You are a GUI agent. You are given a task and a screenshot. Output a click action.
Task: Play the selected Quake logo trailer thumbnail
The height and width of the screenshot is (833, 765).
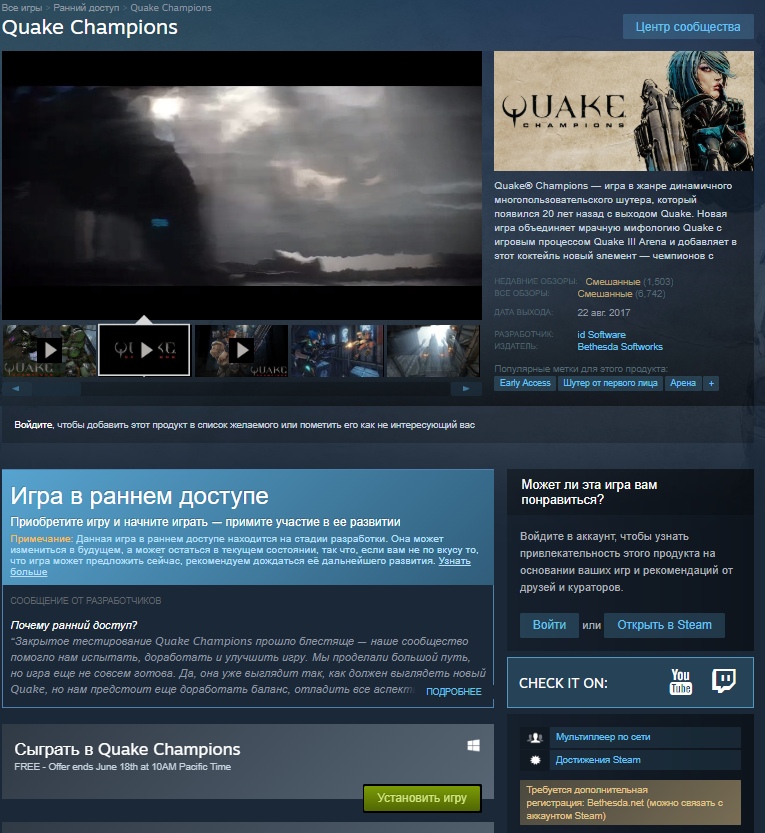pos(144,350)
